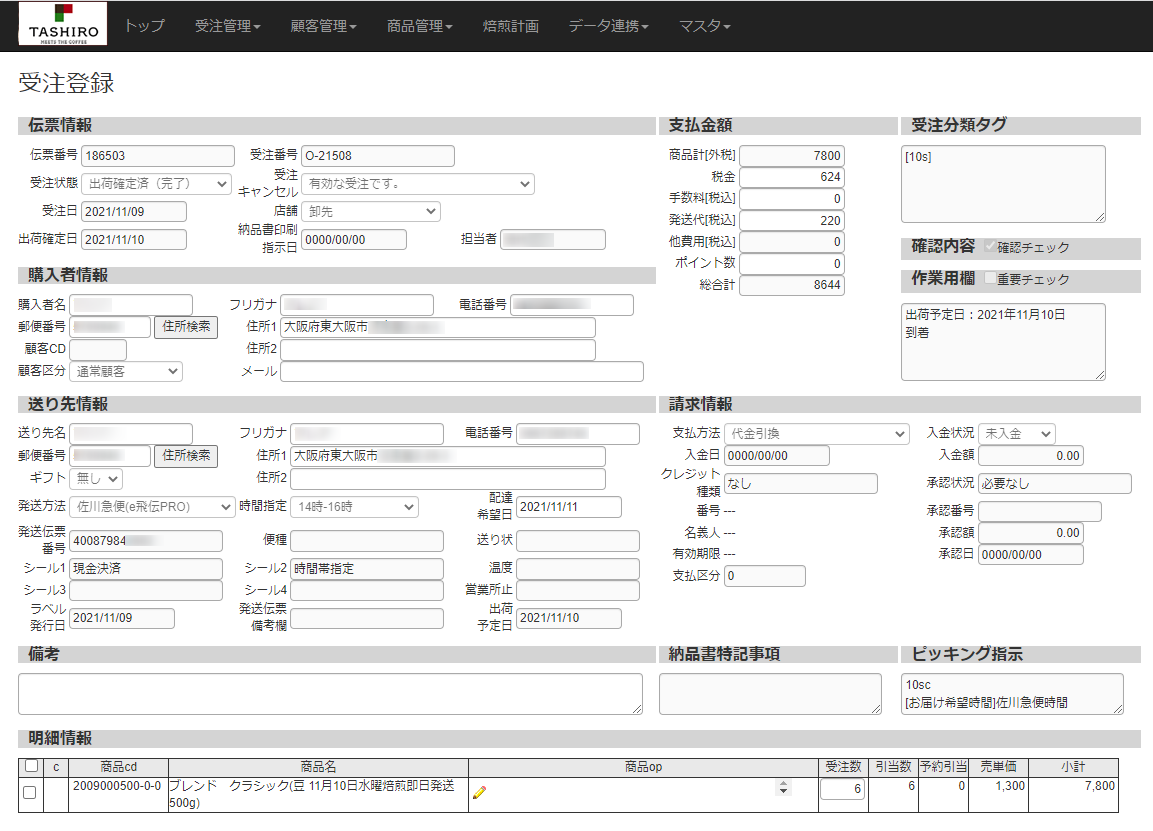The width and height of the screenshot is (1153, 831).
Task: Open the 受注管理 menu
Action: [x=227, y=26]
